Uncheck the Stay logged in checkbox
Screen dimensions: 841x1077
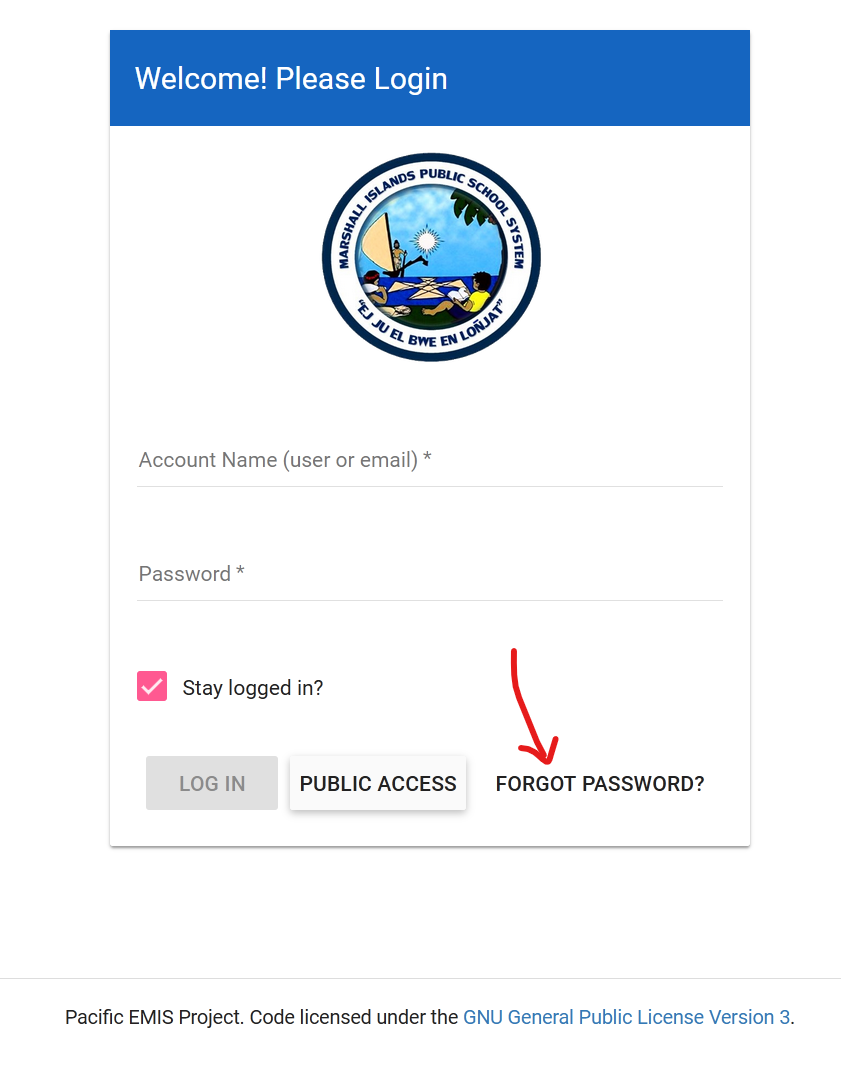click(152, 686)
